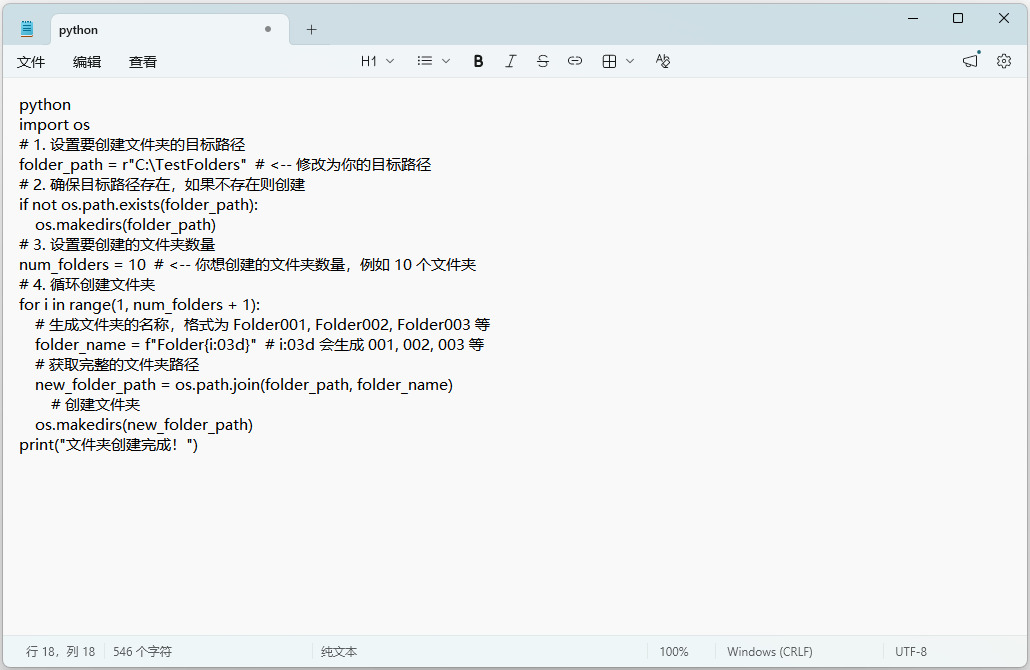Screen dimensions: 1030x670
Task: Toggle bold formatting
Action: (478, 61)
